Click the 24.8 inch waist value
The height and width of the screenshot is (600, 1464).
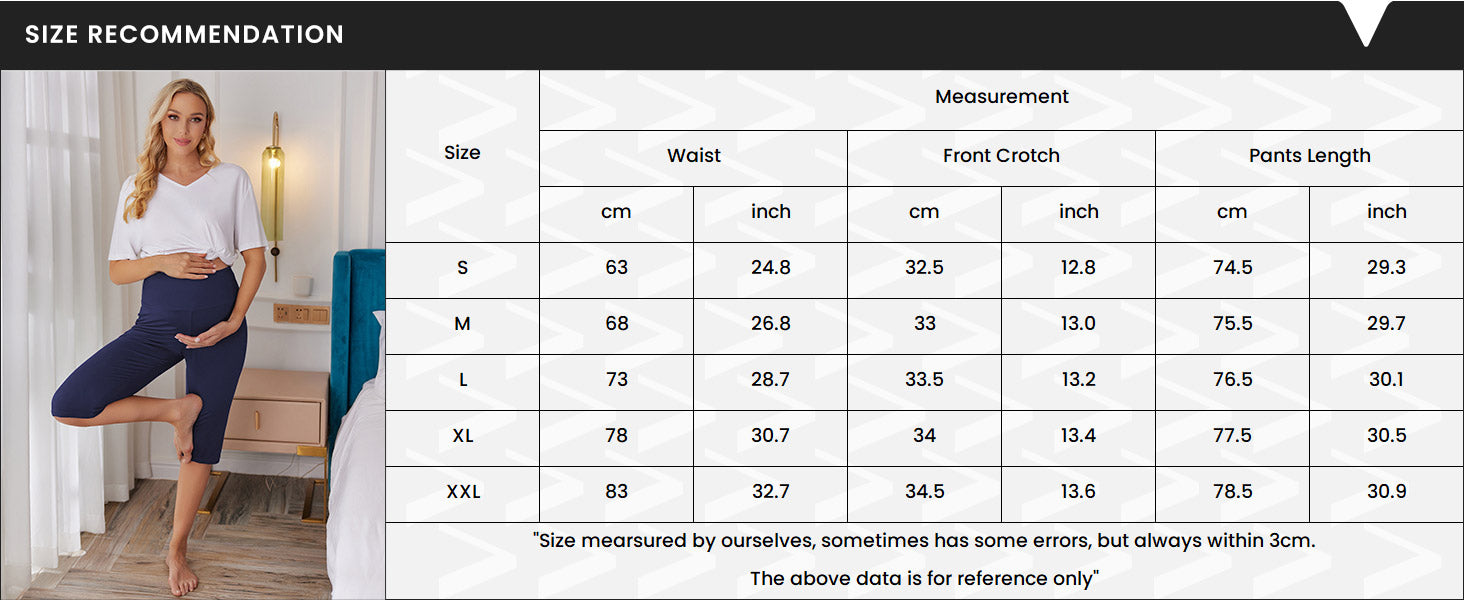(x=770, y=268)
